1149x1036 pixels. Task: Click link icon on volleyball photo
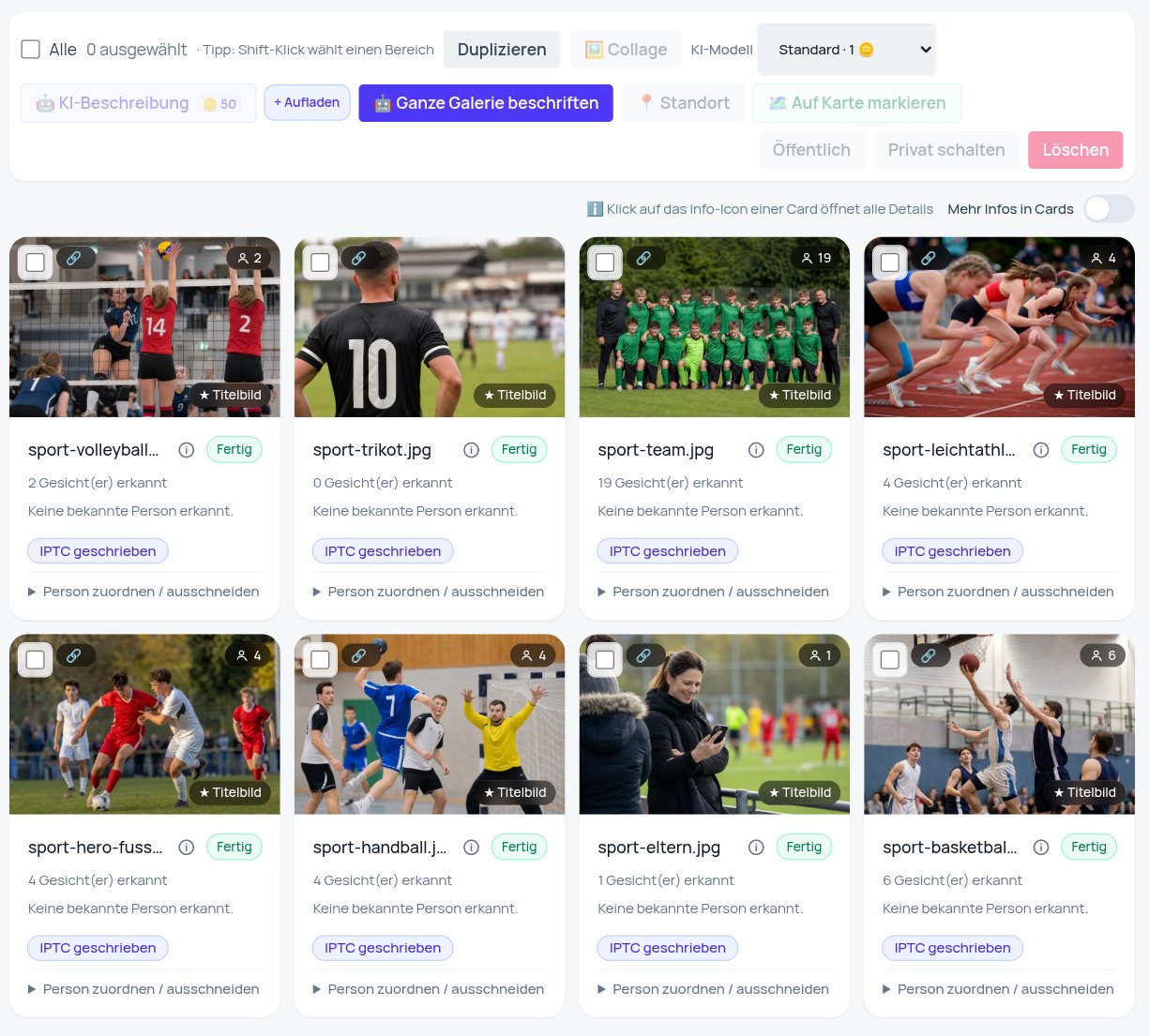pos(75,258)
